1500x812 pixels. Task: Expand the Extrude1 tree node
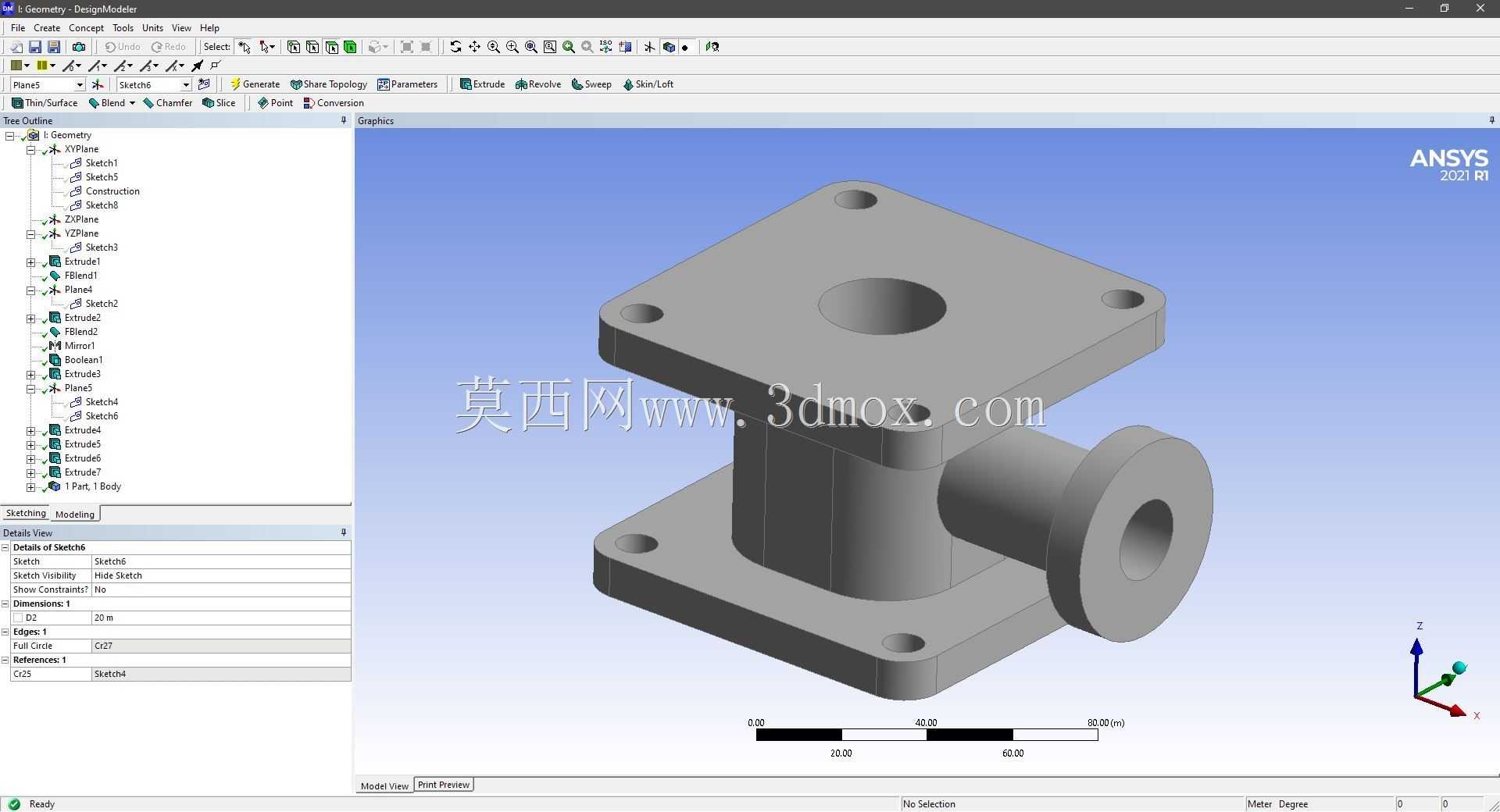point(31,262)
